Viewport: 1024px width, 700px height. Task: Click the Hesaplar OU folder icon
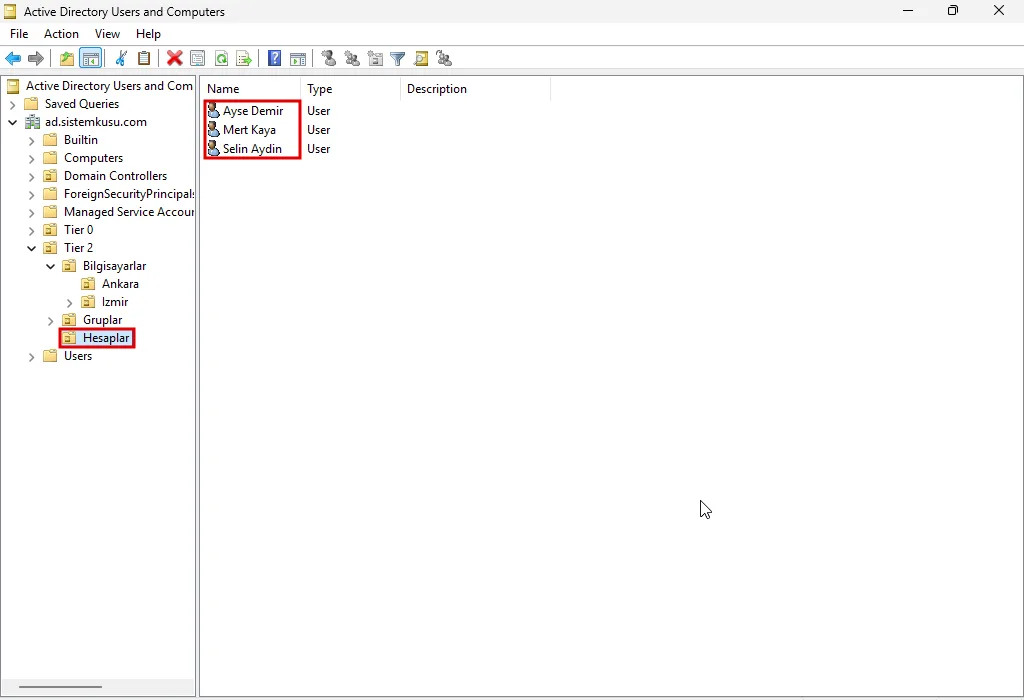(x=69, y=338)
